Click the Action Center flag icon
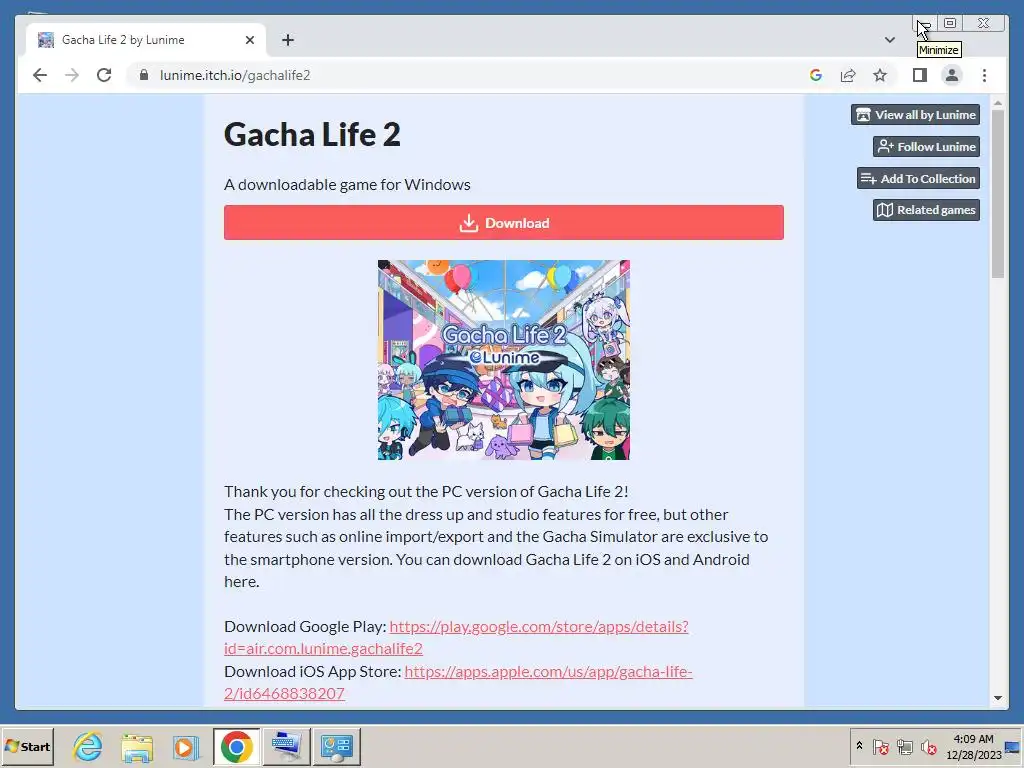This screenshot has width=1024, height=768. 880,746
